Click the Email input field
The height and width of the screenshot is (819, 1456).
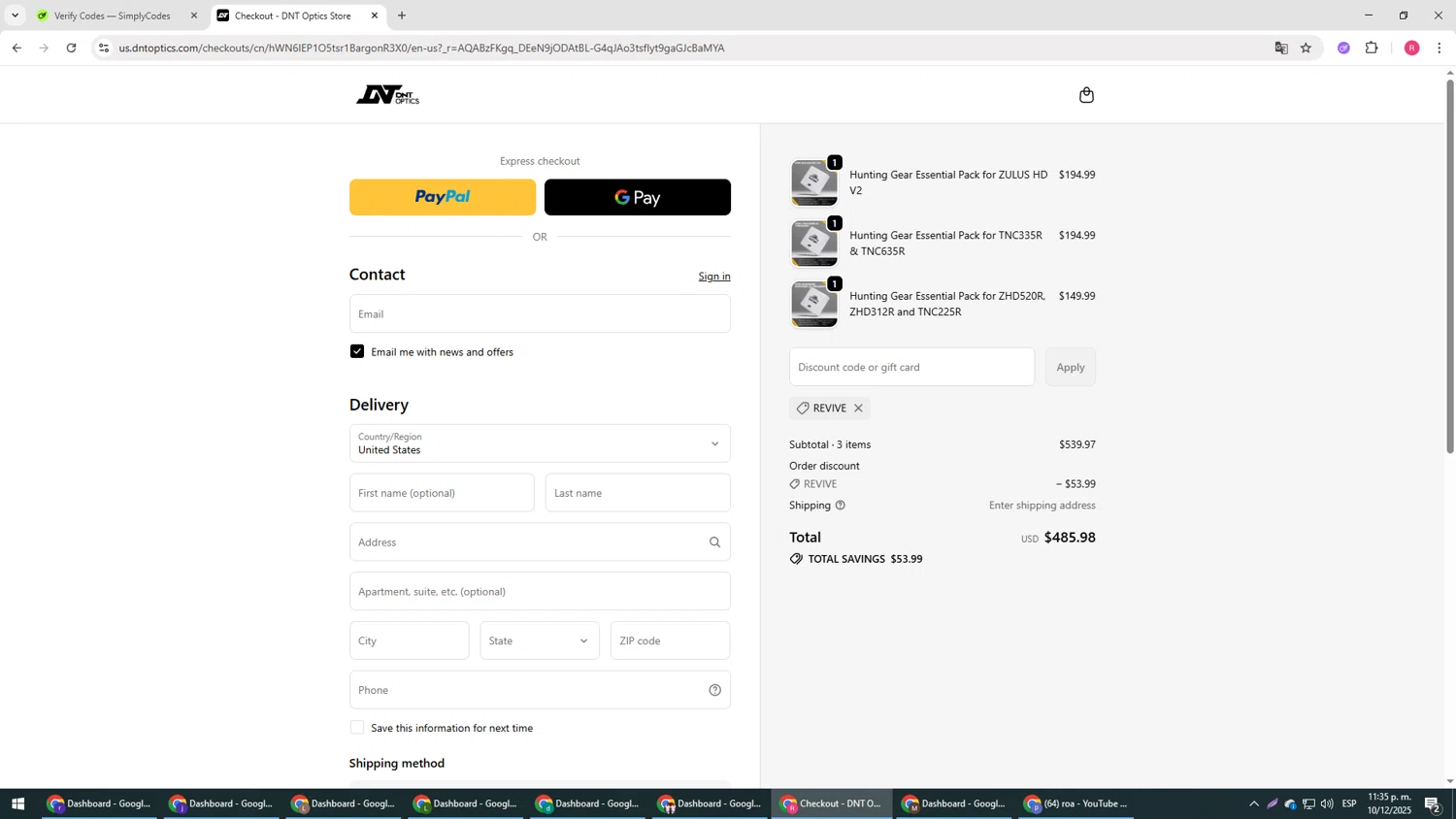(540, 313)
